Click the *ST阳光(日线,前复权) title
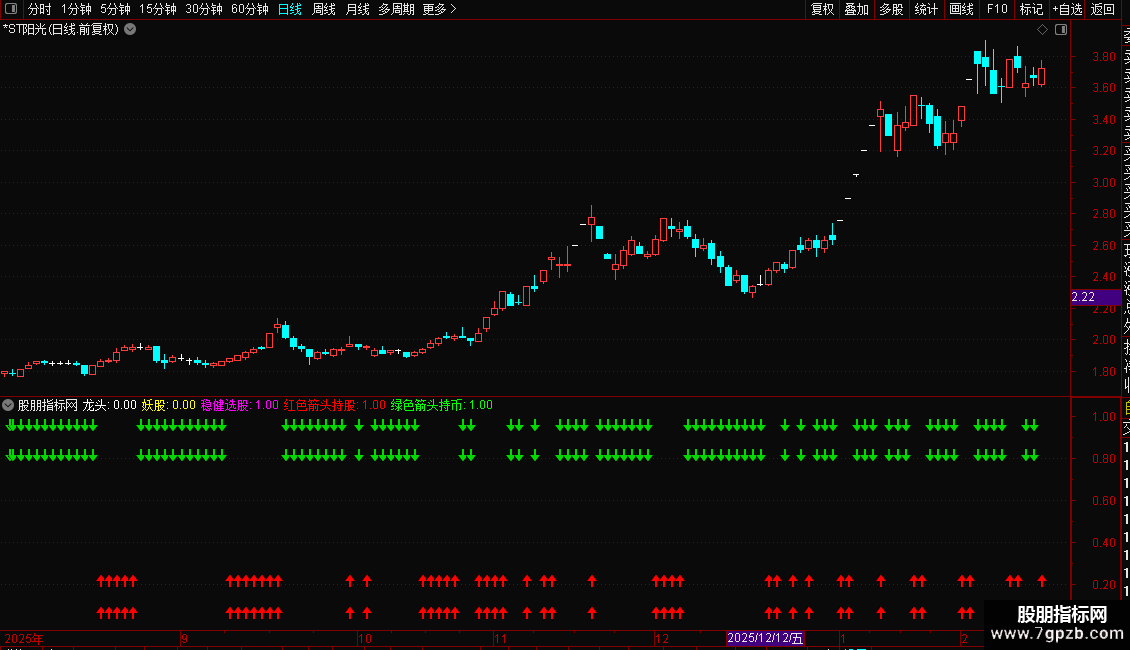 click(x=61, y=30)
